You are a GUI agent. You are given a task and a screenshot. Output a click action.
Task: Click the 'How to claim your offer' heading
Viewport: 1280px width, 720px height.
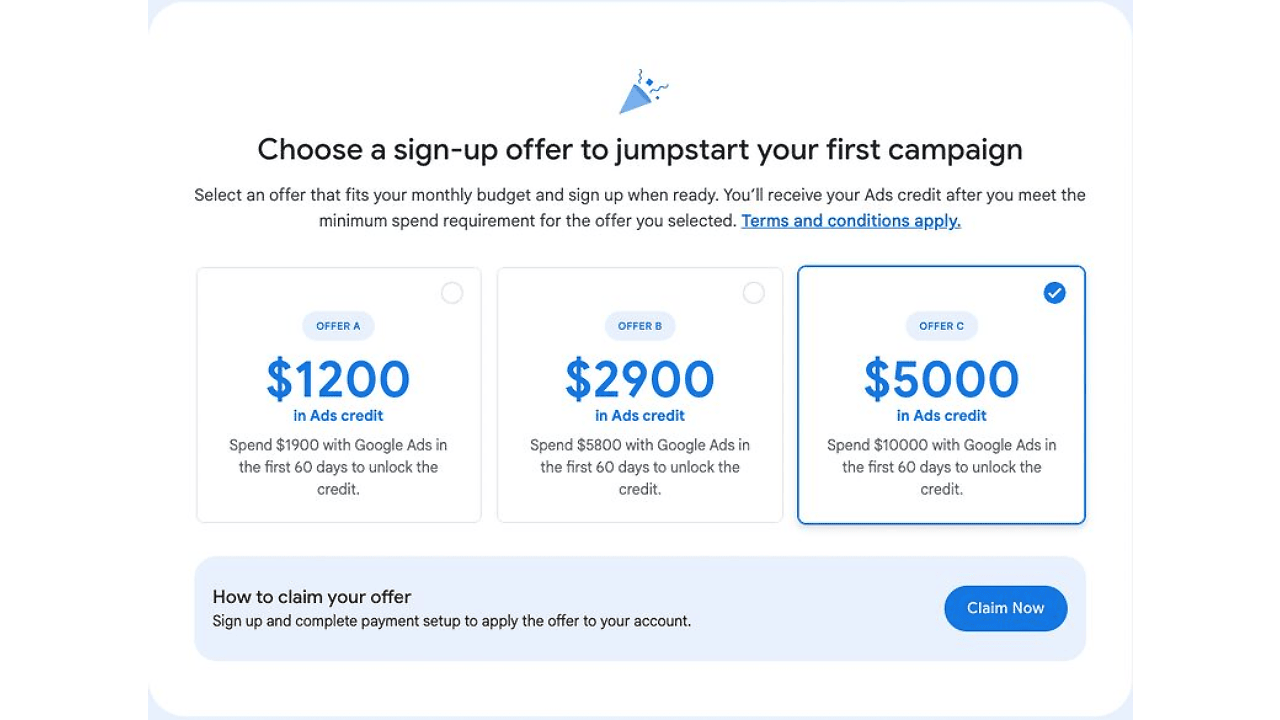click(x=311, y=596)
